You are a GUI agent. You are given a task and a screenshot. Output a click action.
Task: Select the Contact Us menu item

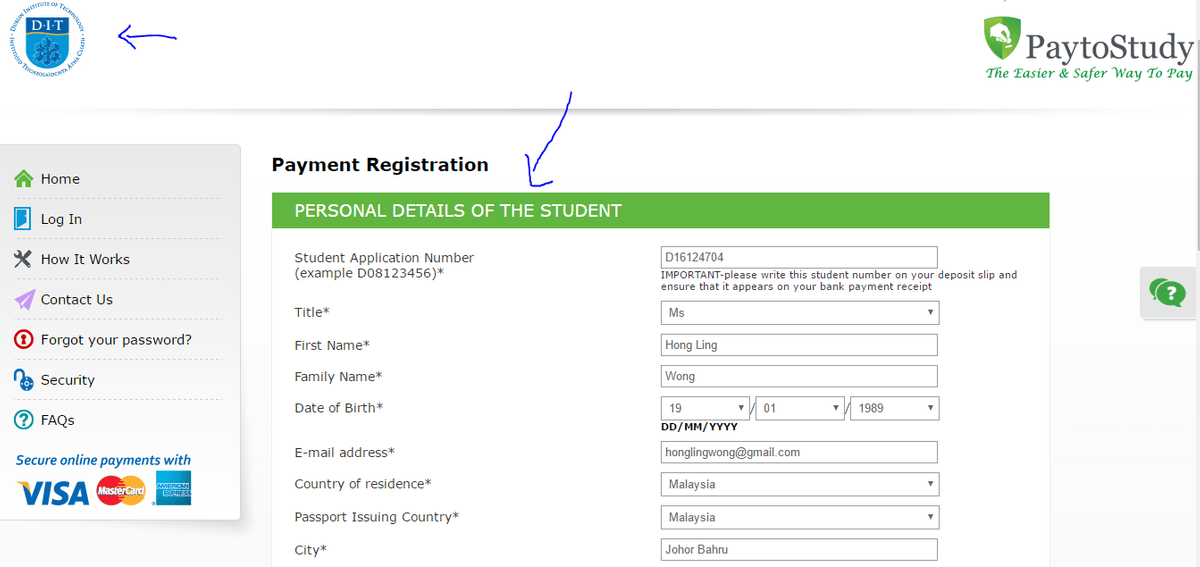tap(77, 299)
